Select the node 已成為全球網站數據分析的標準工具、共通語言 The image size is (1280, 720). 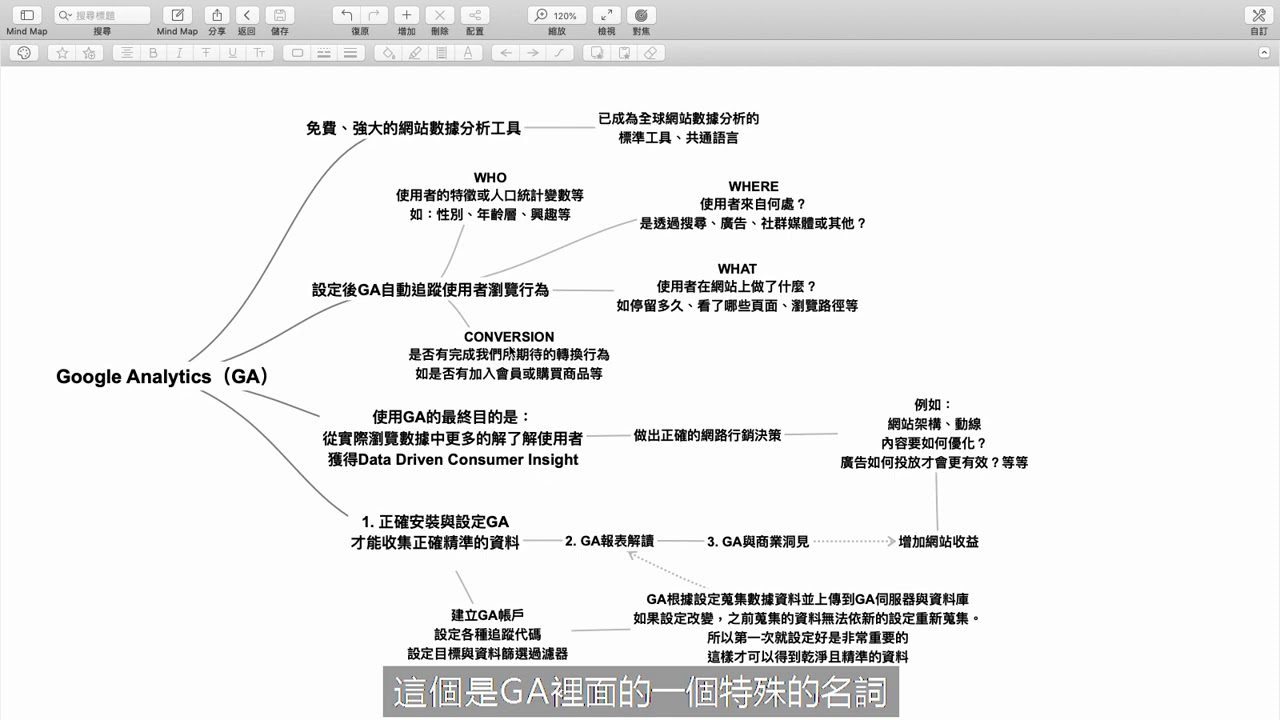point(678,128)
